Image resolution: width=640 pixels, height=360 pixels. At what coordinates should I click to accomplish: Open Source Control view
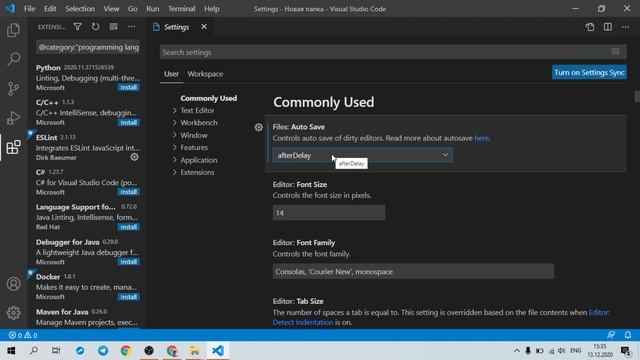13,88
